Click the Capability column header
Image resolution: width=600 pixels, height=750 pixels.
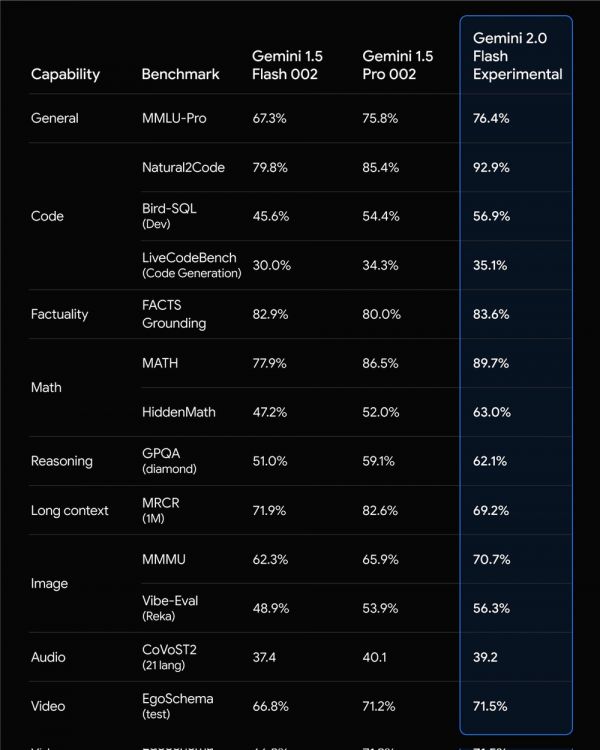(x=65, y=74)
